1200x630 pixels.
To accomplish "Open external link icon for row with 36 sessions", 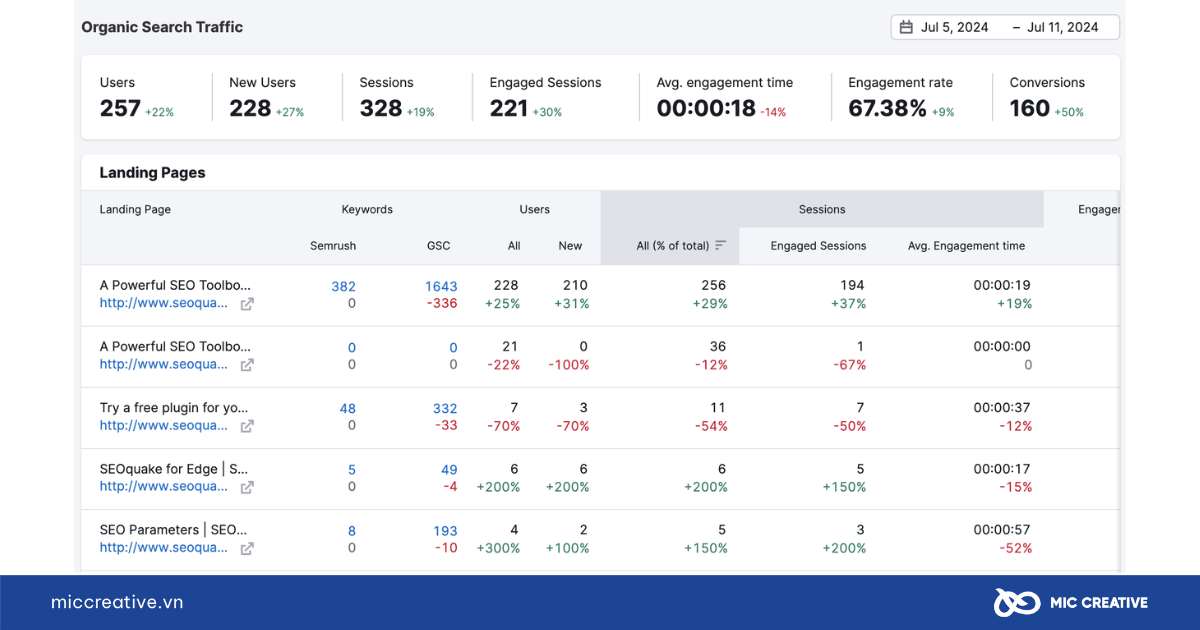I will click(x=247, y=365).
